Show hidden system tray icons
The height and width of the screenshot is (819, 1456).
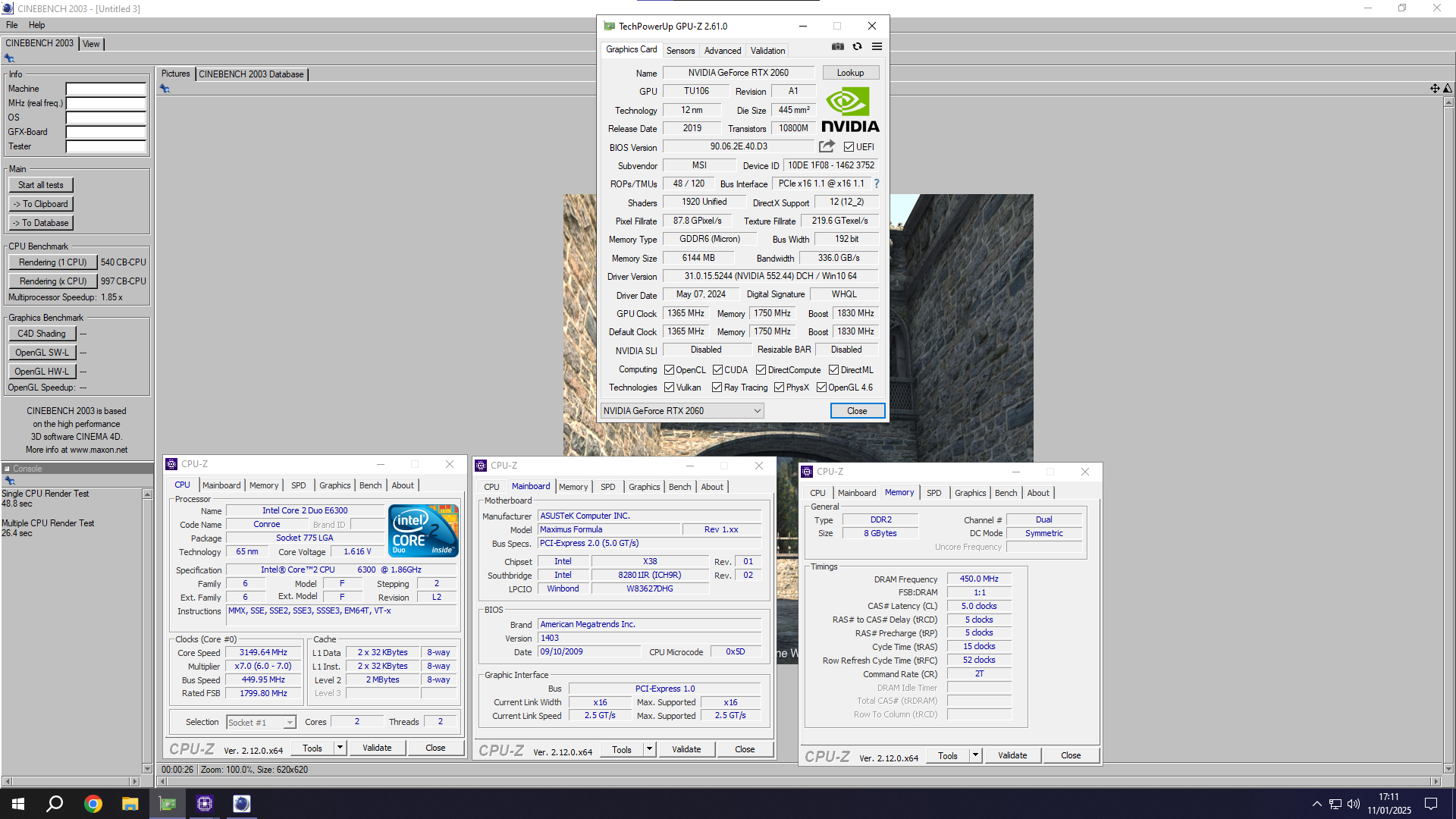(x=1316, y=804)
